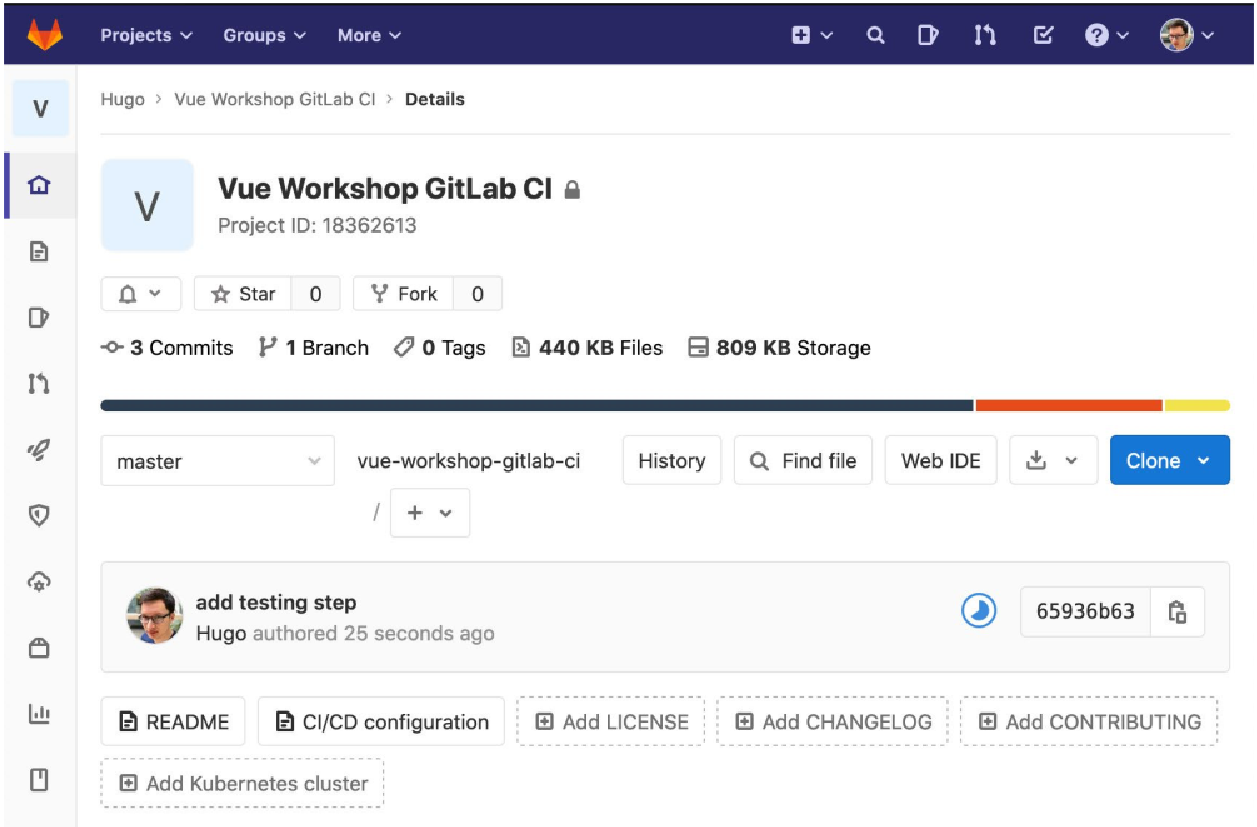Screen dimensions: 1257x827
Task: Click the Hugo breadcrumb link
Action: 122,99
